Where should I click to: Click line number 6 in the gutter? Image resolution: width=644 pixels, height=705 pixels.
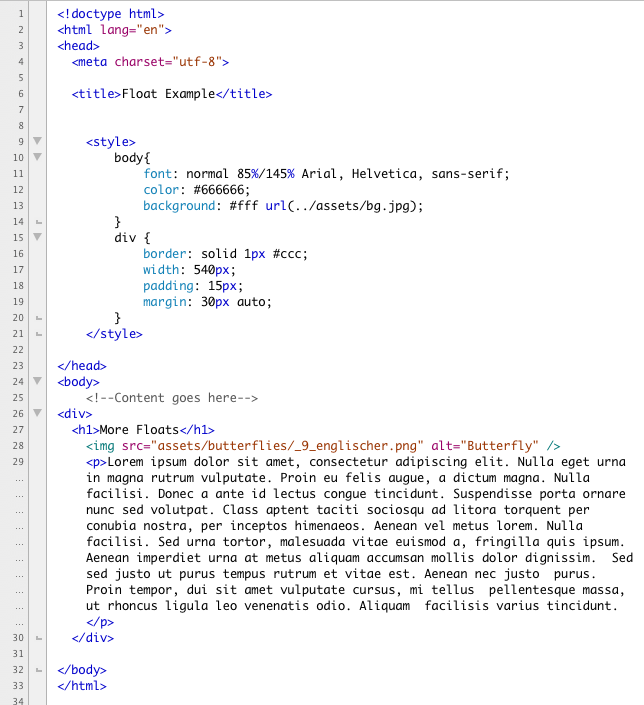pyautogui.click(x=21, y=94)
